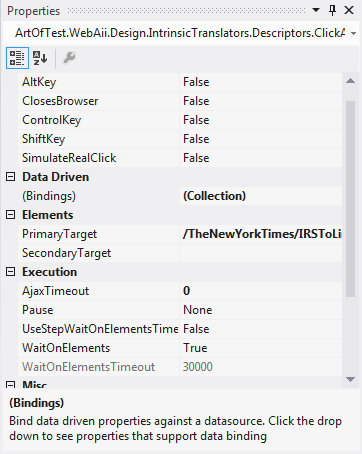Click the PrimaryTarget value path
This screenshot has height=454, width=362.
pos(261,234)
